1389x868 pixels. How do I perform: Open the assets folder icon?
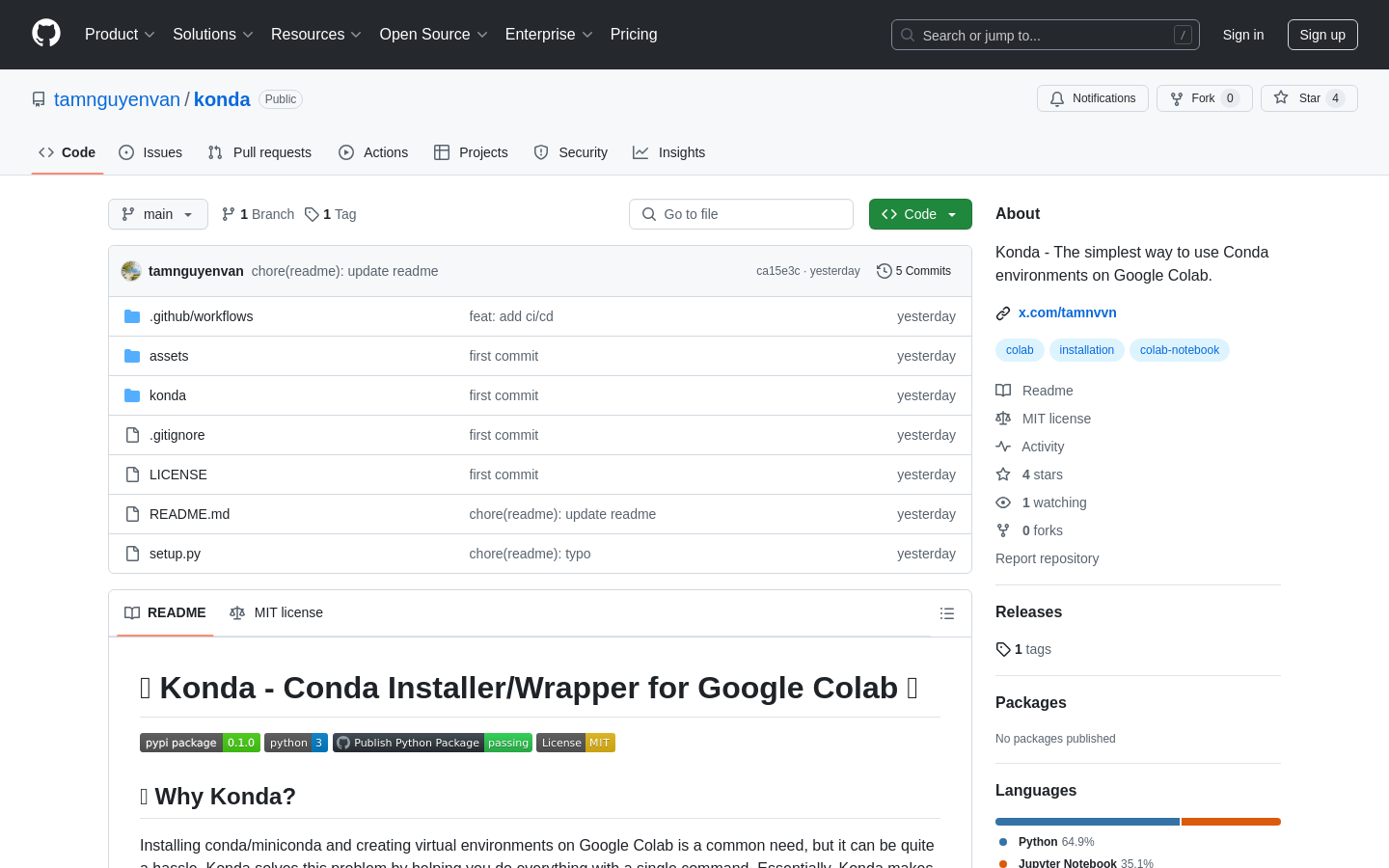click(x=132, y=356)
